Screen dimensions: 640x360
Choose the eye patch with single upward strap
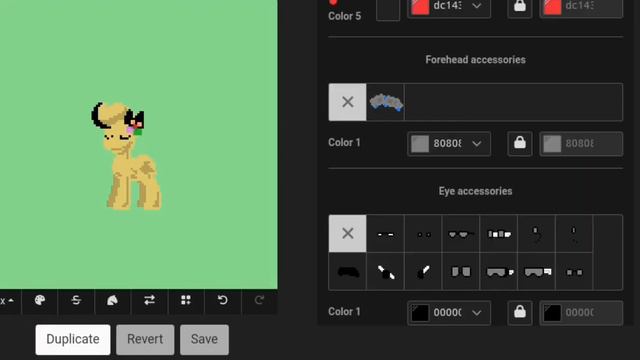click(x=423, y=271)
